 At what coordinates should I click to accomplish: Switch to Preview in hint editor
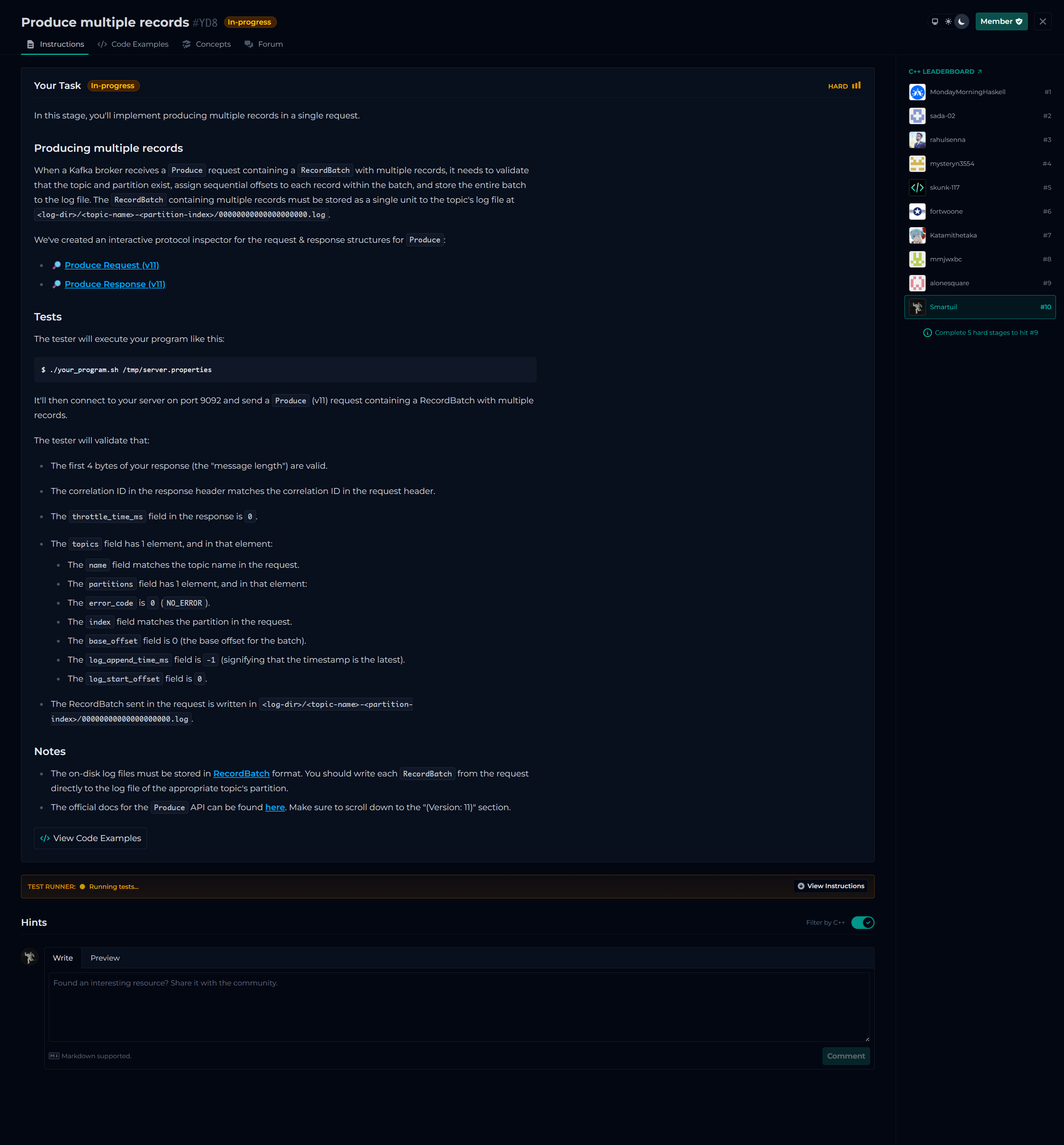point(105,958)
